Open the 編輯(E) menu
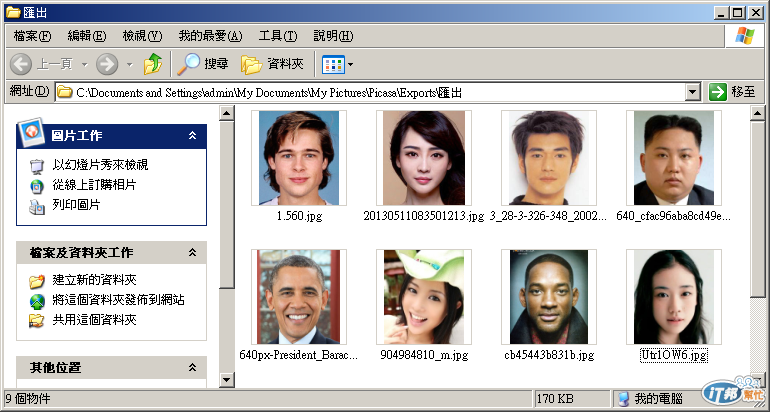The image size is (770, 412). [x=87, y=36]
